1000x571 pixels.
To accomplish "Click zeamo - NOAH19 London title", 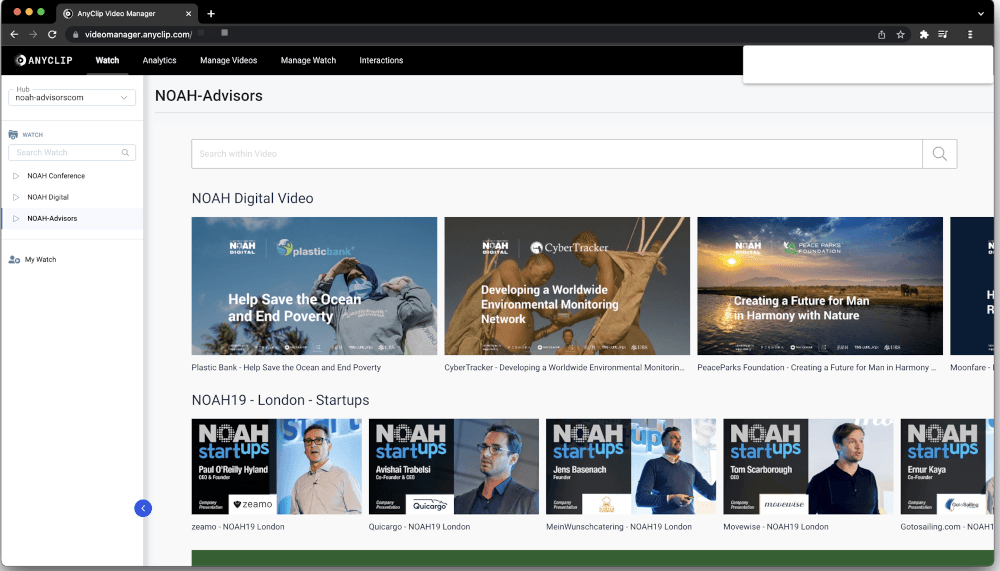I will click(238, 527).
